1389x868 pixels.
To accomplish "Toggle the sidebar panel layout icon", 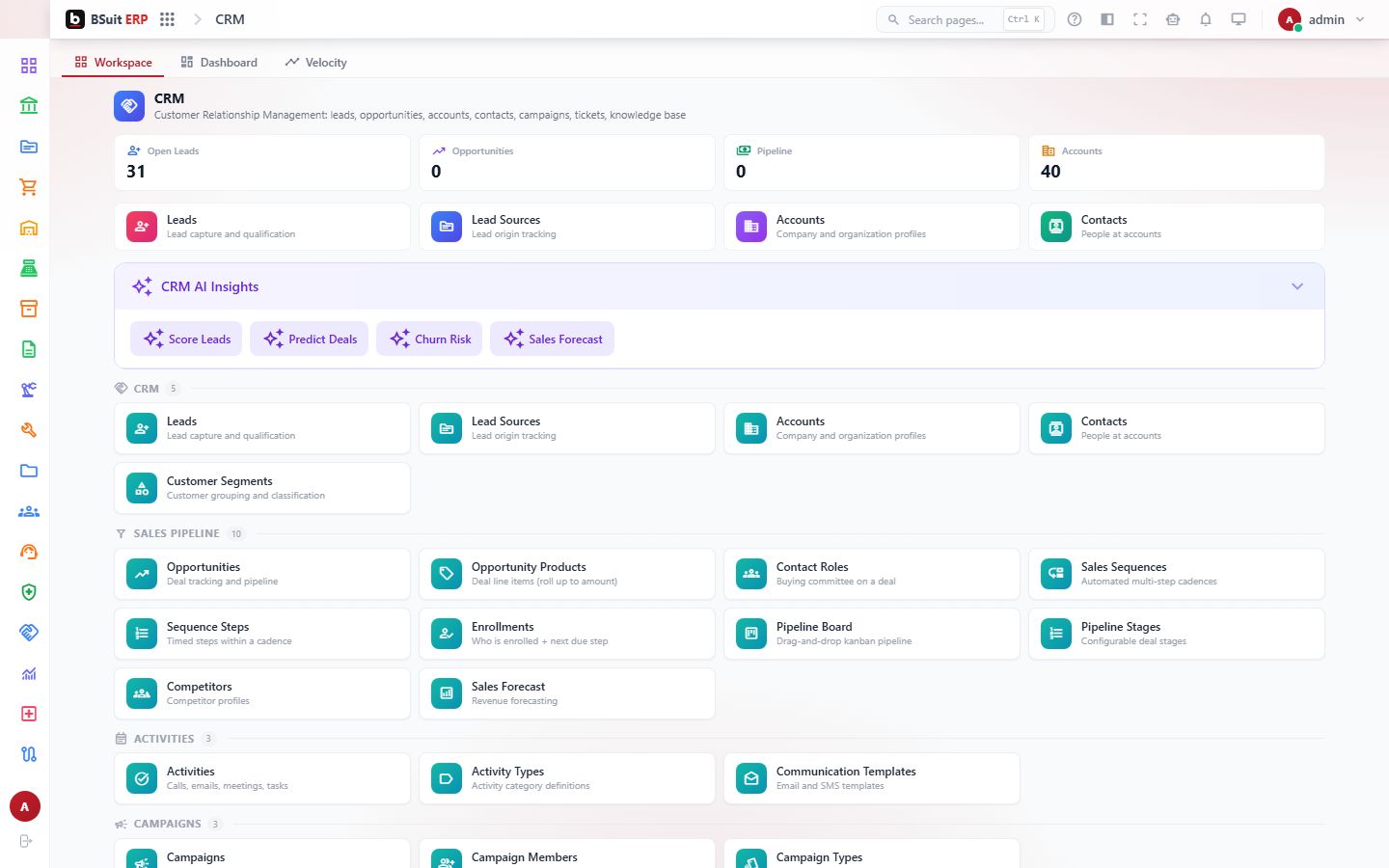I will (x=1107, y=19).
